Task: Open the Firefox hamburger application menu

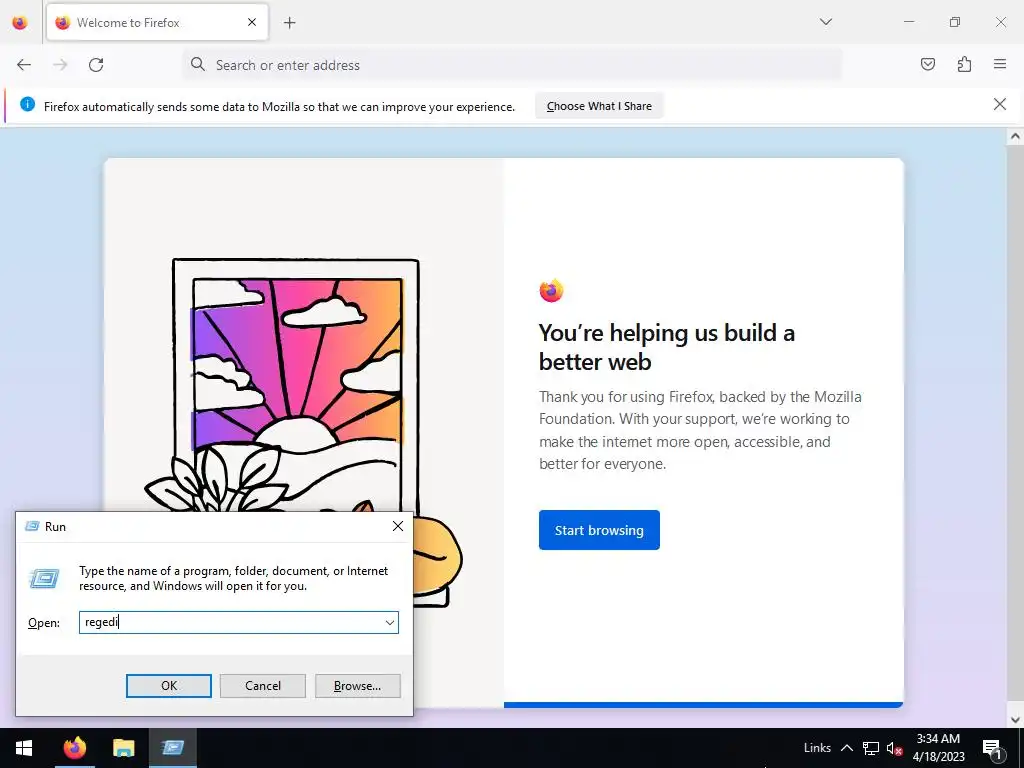Action: [1000, 64]
